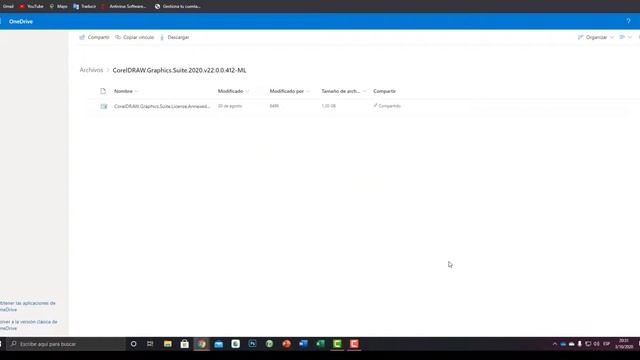Click the white OneDrive cloud tray icon
This screenshot has height=360, width=640.
pos(571,344)
